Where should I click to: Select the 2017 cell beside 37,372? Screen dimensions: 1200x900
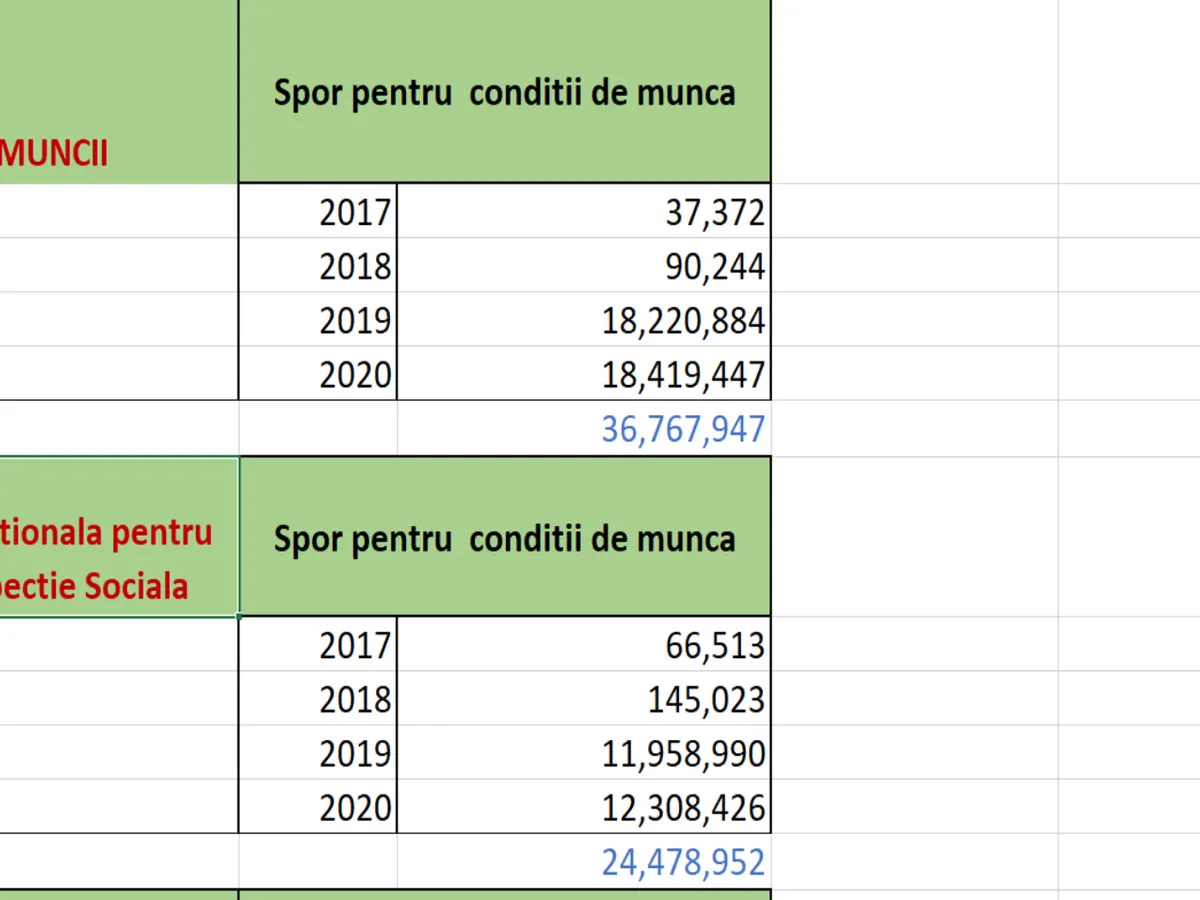point(318,211)
